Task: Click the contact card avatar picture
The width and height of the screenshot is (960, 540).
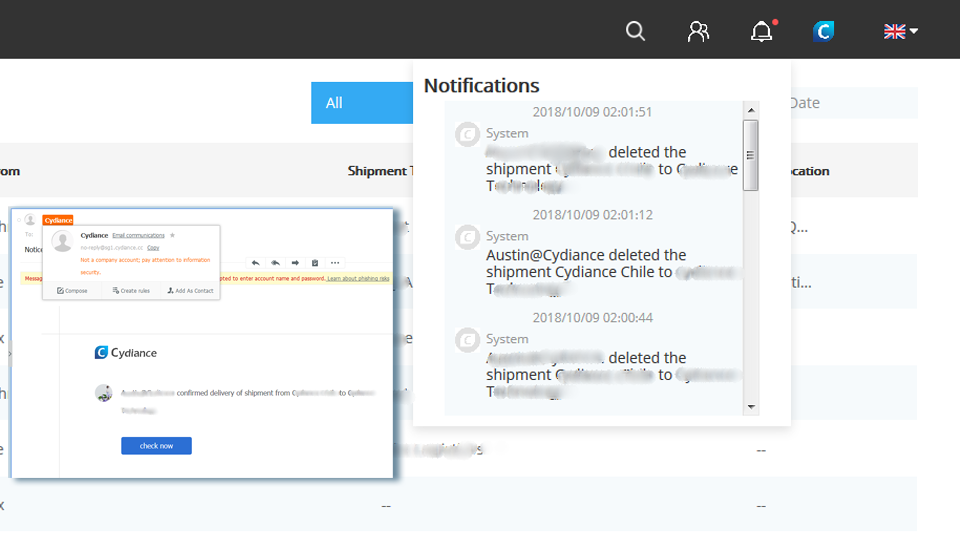Action: 62,241
